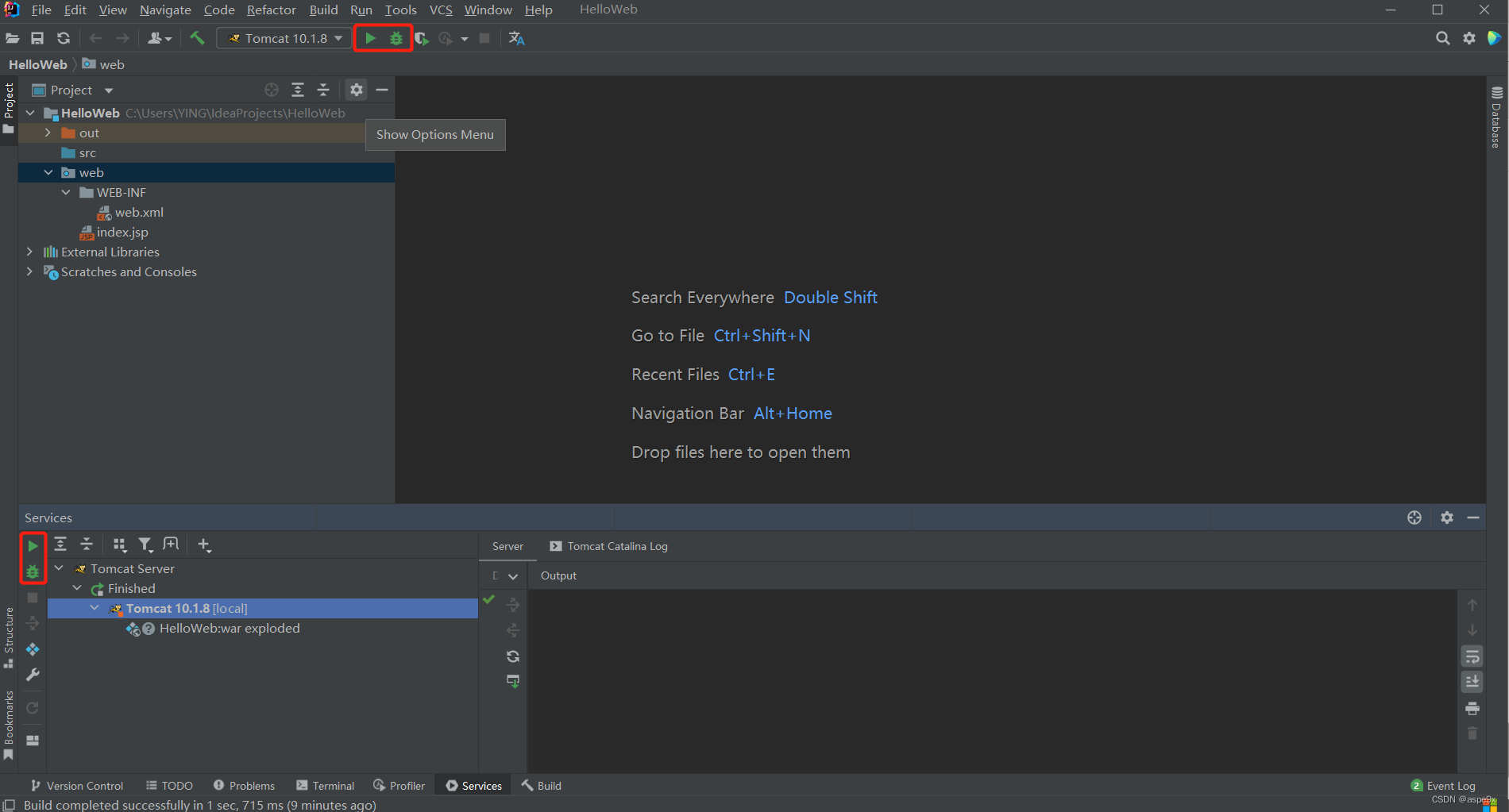Open Database side panel
Viewport: 1509px width, 812px height.
click(1496, 117)
